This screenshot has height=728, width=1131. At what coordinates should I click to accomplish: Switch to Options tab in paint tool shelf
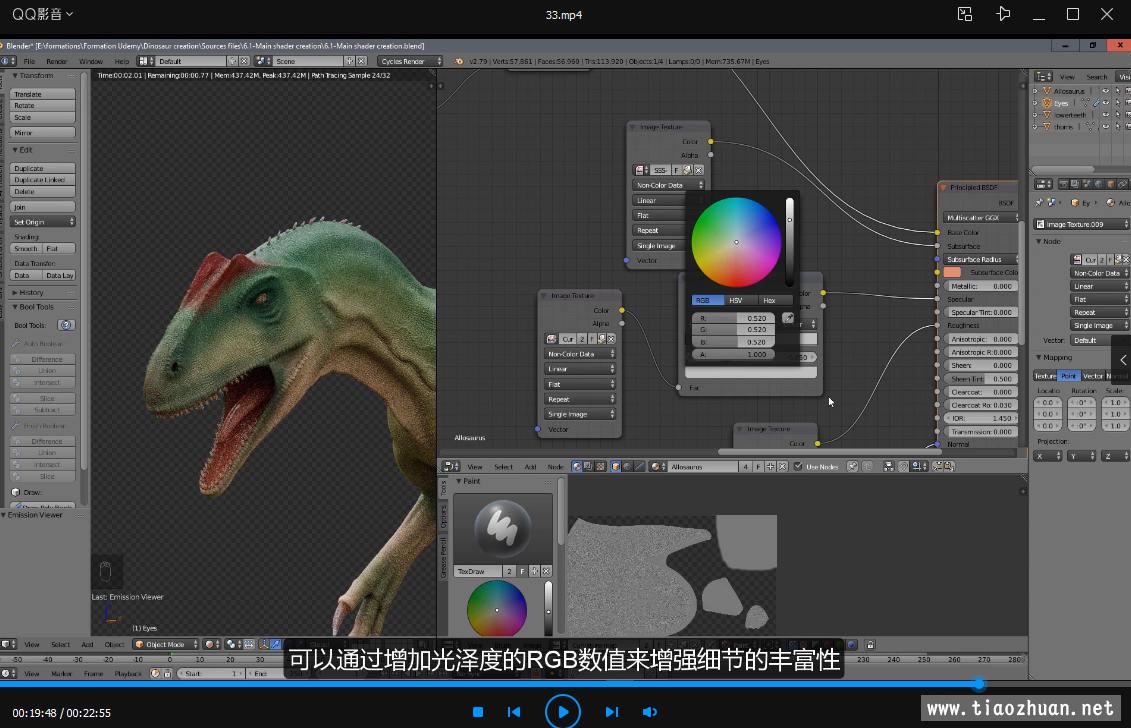pyautogui.click(x=444, y=516)
